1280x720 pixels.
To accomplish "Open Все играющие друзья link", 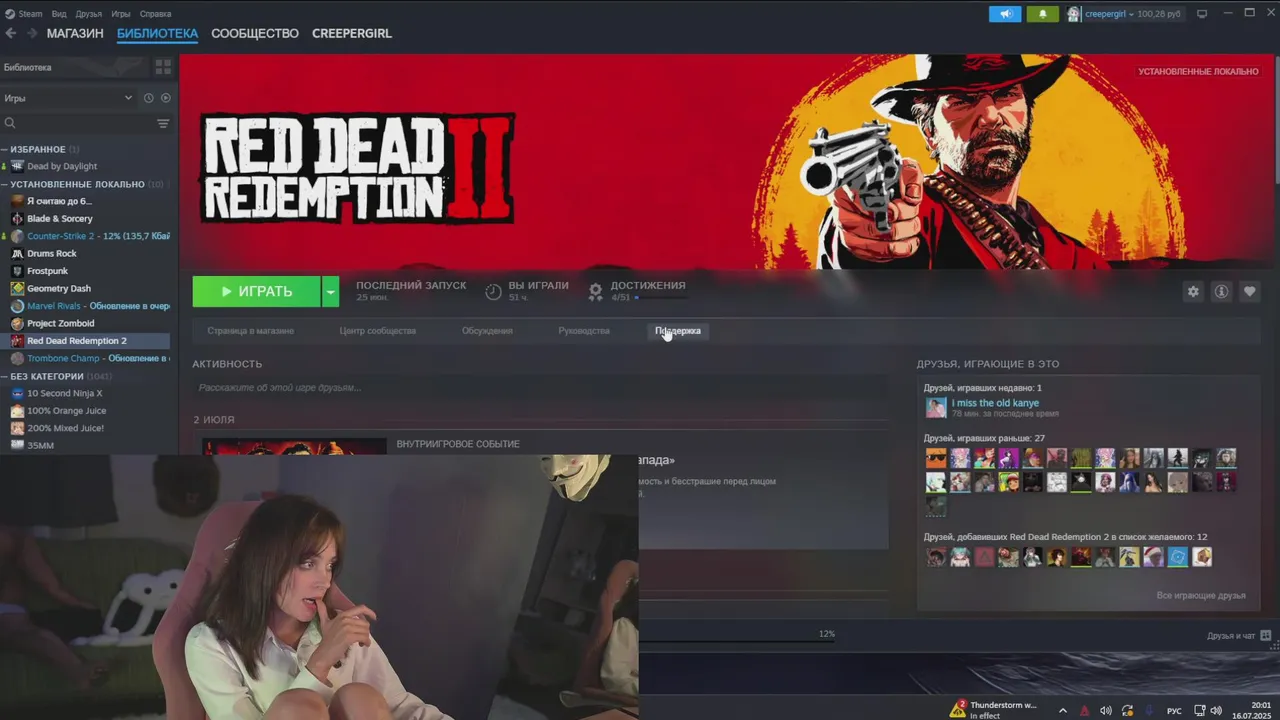I will (1201, 595).
